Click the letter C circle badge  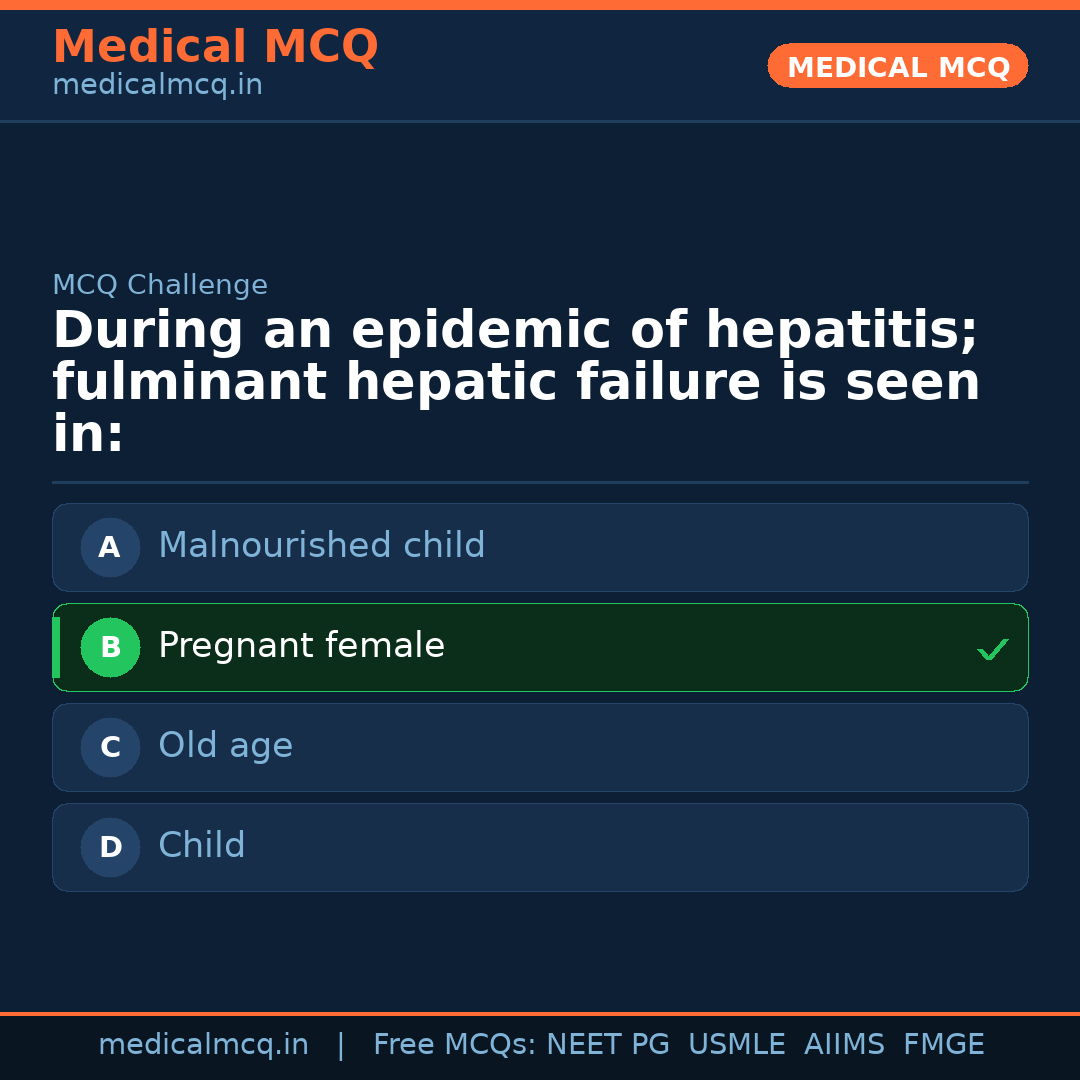(x=110, y=747)
